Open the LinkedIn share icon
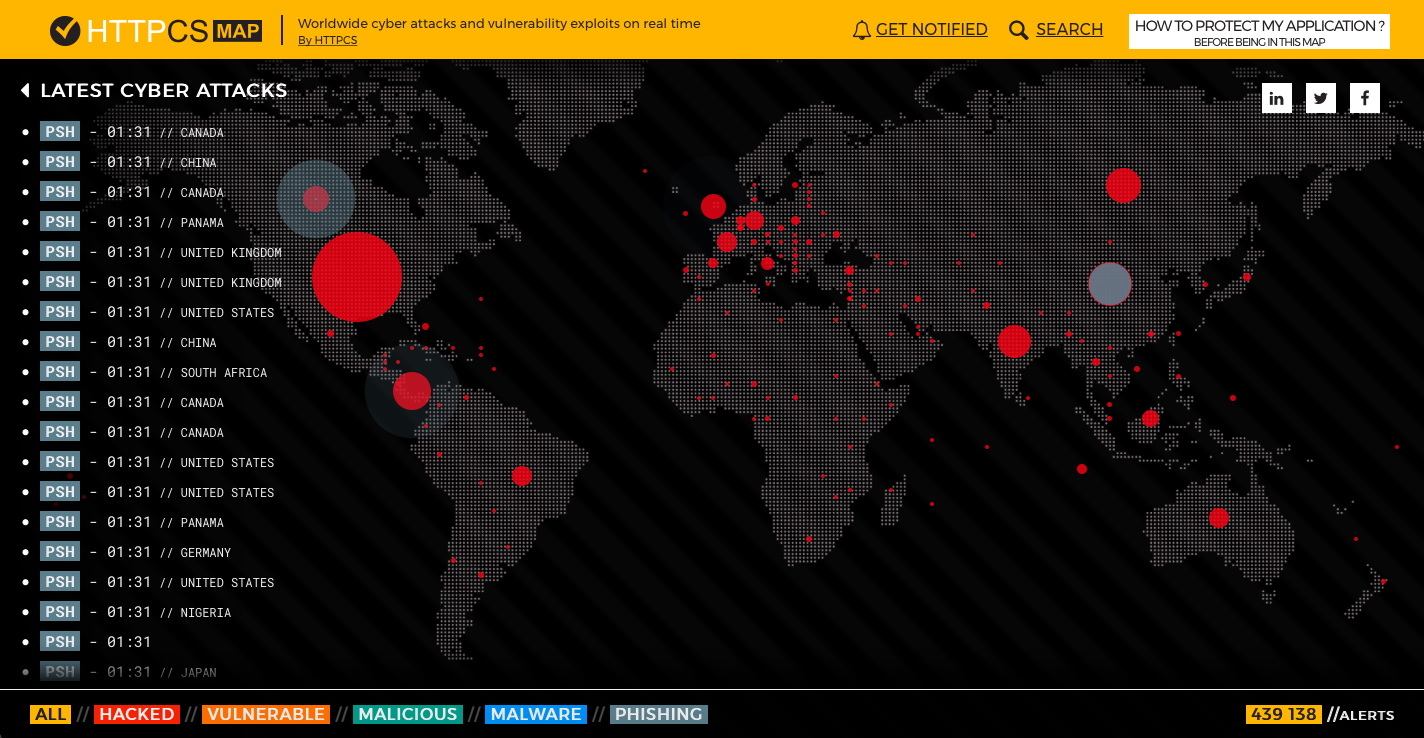The height and width of the screenshot is (738, 1424). pos(1277,98)
